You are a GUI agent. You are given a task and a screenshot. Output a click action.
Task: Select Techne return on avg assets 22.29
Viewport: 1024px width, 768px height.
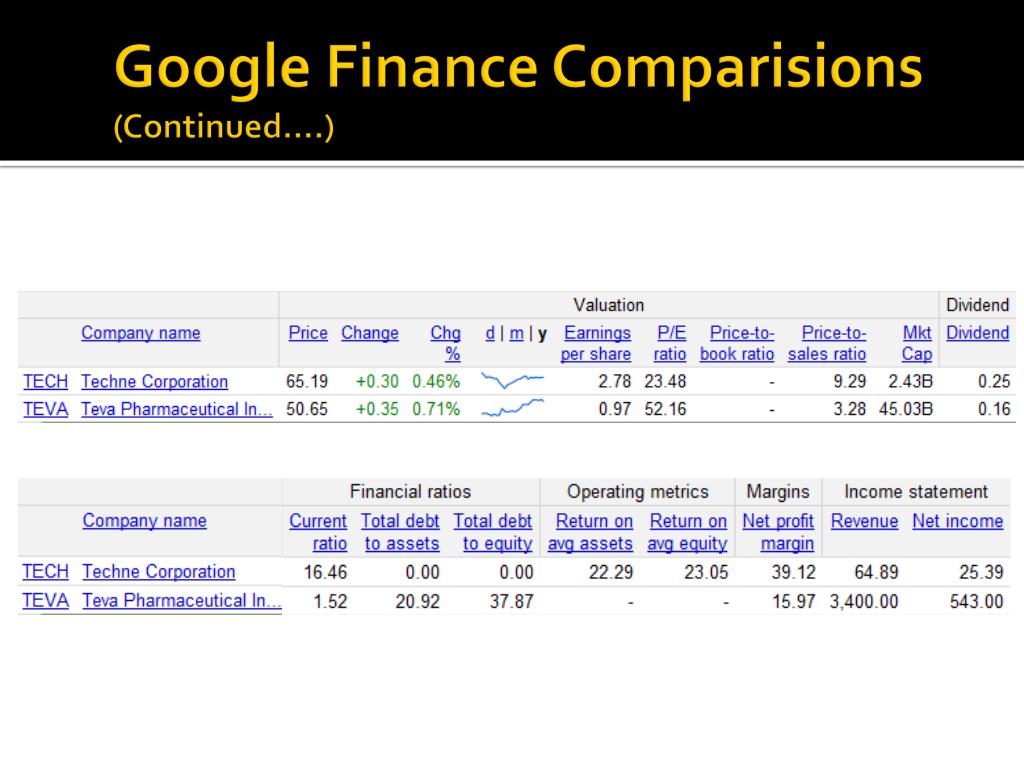pyautogui.click(x=611, y=573)
